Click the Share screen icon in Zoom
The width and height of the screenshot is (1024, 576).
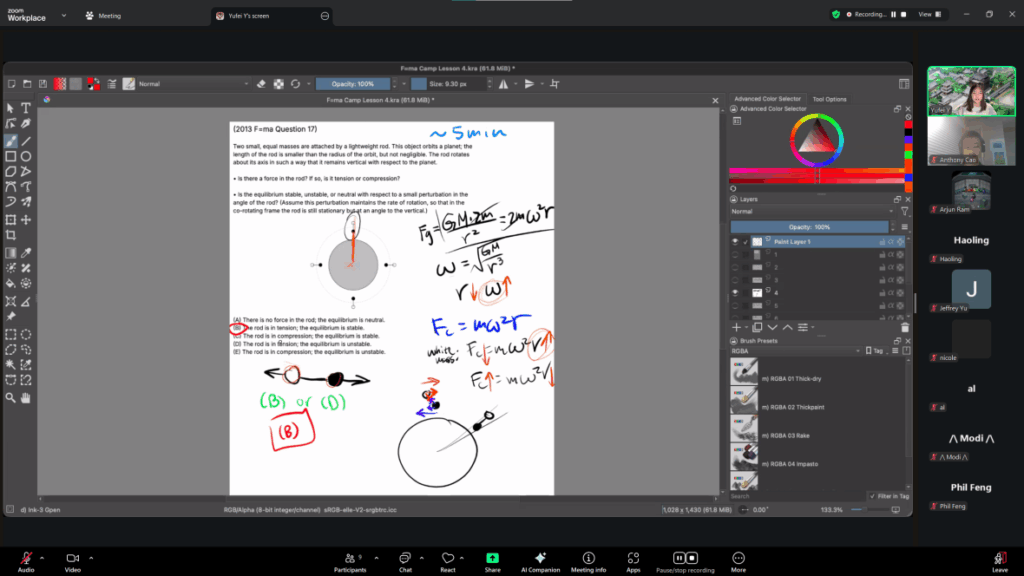point(492,558)
